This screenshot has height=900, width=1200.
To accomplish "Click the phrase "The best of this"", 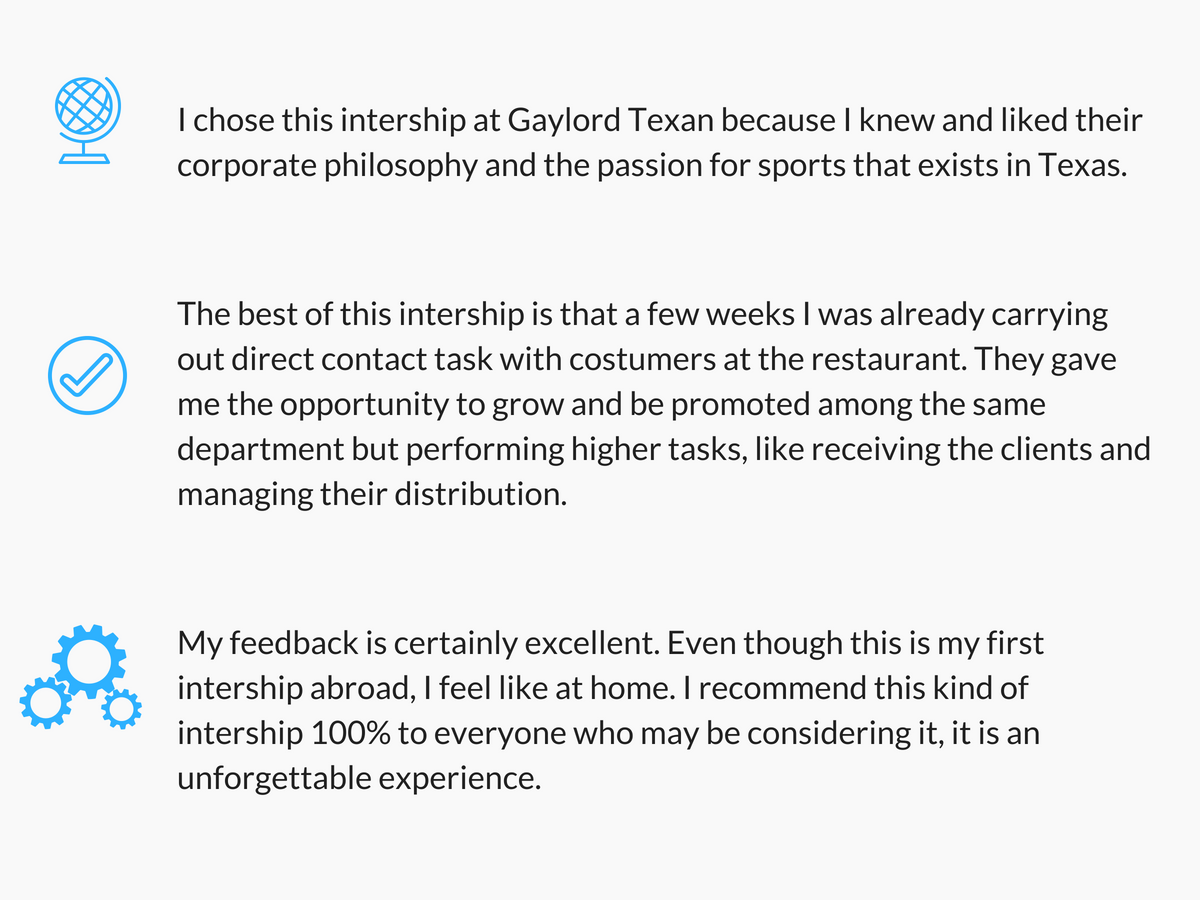I will pos(284,314).
